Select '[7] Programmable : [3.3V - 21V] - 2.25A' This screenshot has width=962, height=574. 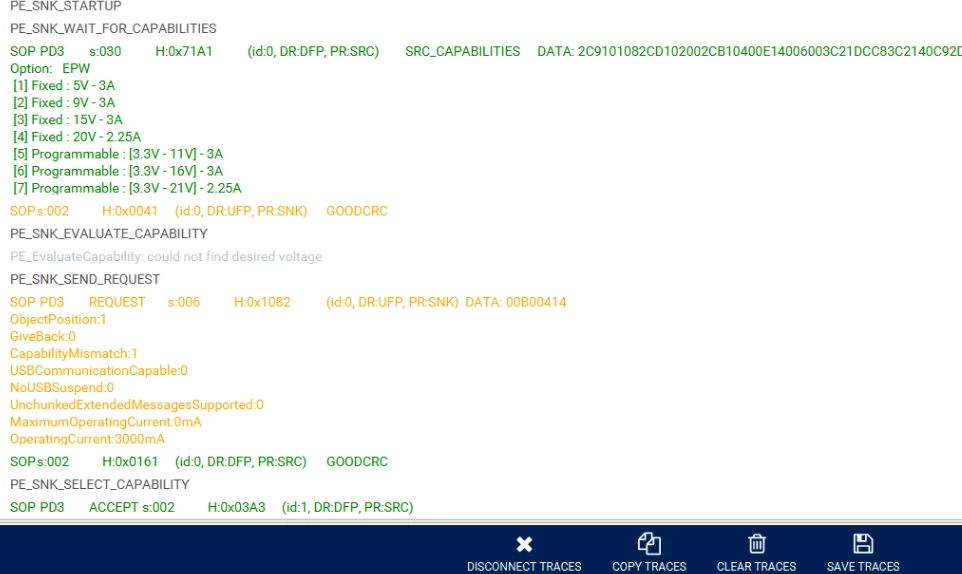[127, 188]
